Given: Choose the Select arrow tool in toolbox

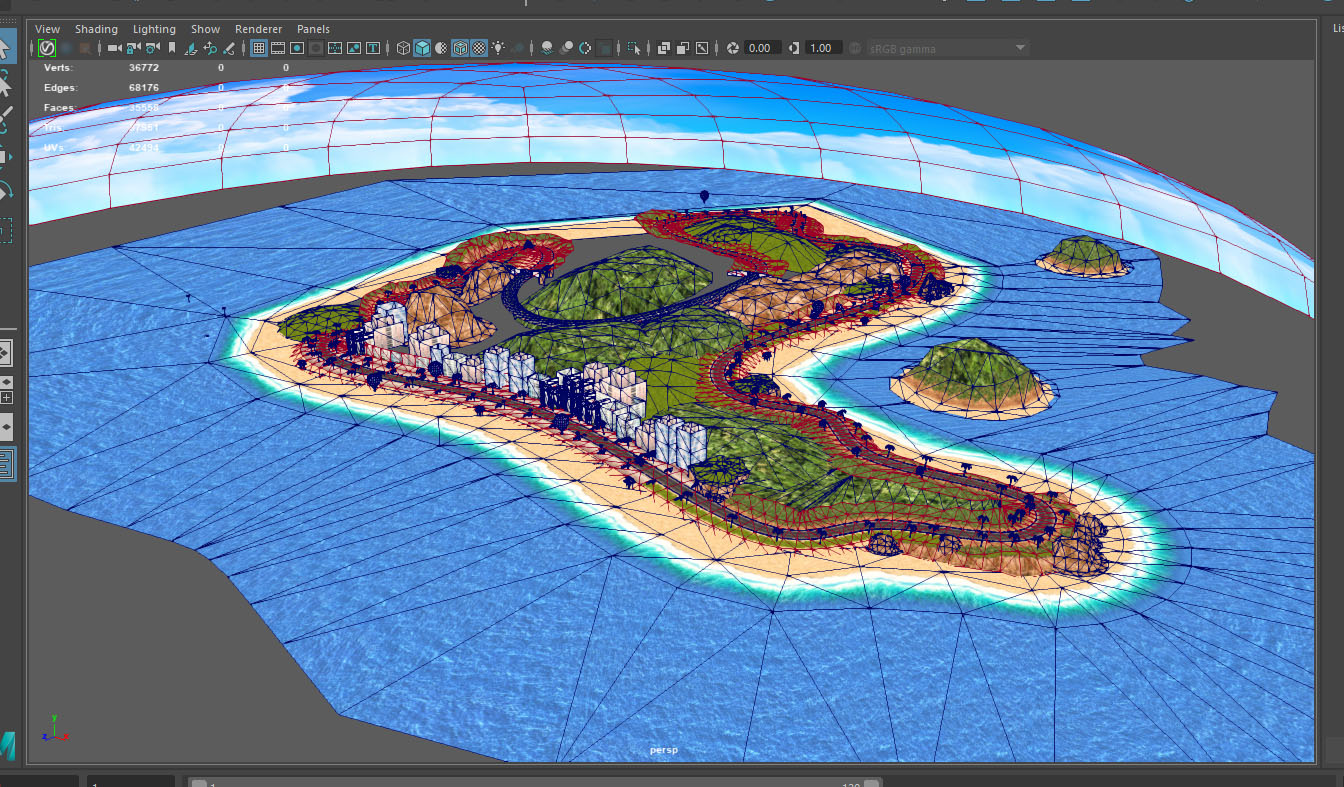Looking at the screenshot, I should click(5, 47).
